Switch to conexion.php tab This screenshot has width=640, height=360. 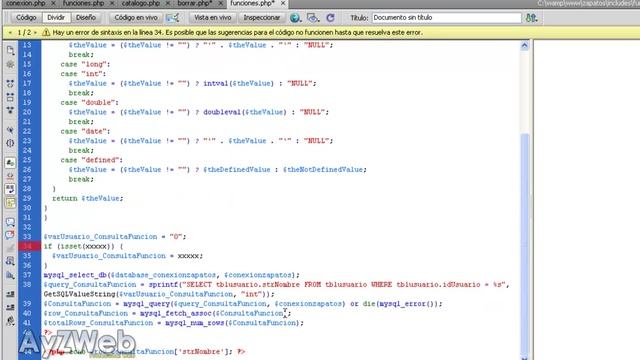click(x=26, y=3)
